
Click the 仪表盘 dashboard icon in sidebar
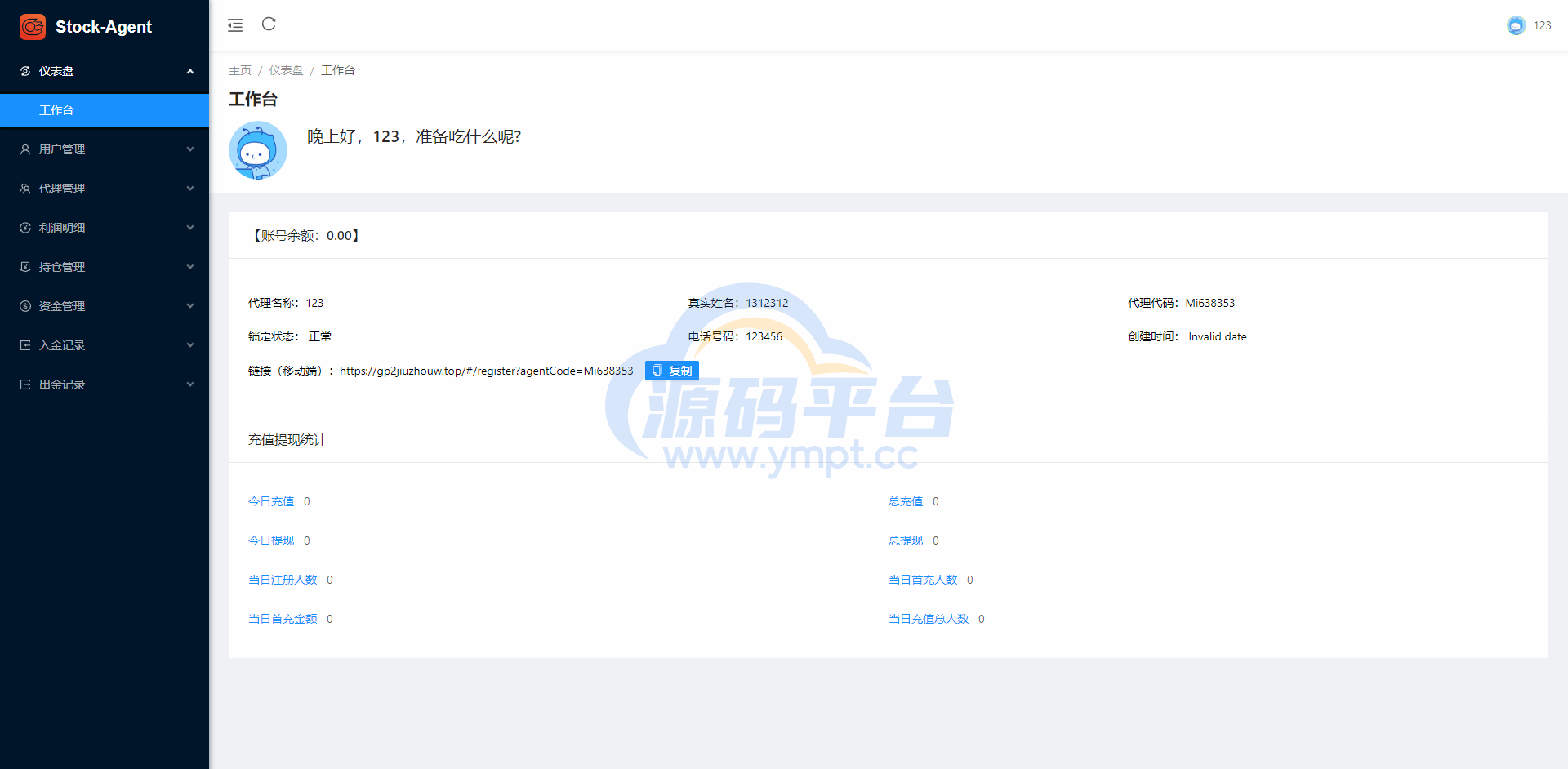point(25,71)
